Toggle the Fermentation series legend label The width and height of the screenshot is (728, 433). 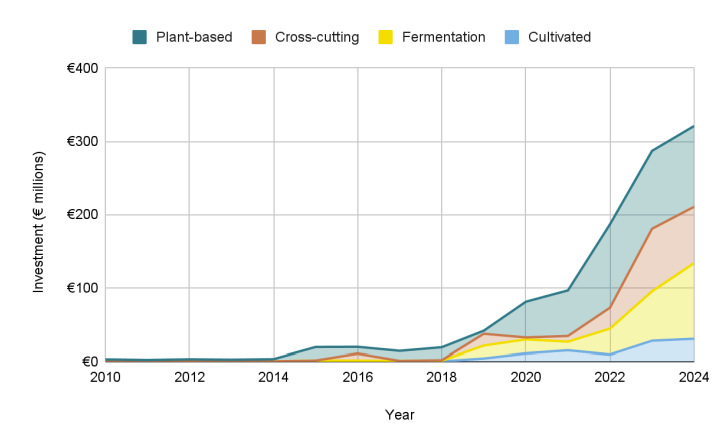tap(443, 37)
